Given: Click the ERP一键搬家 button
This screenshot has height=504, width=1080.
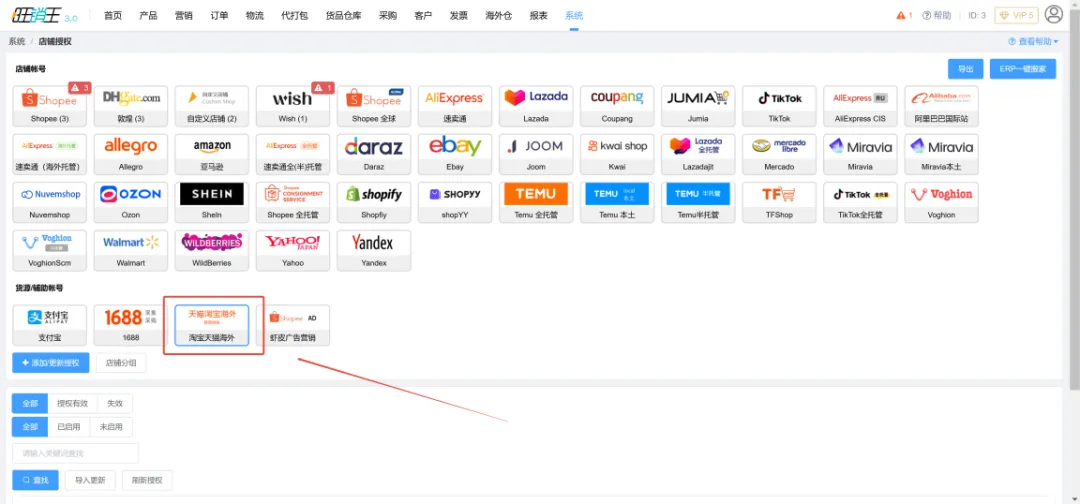Looking at the screenshot, I should (x=1023, y=69).
